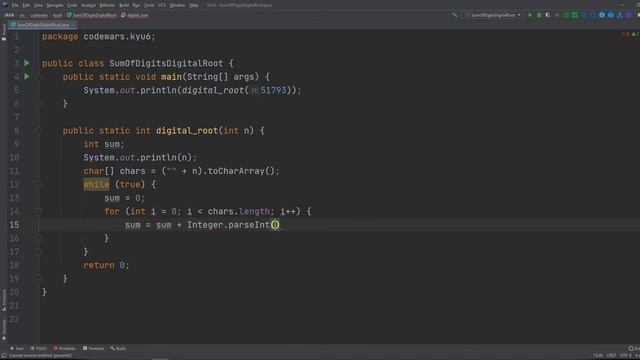Click the run gutter arrow beside class SumOfDigitsDigitalRoot

[x=27, y=63]
